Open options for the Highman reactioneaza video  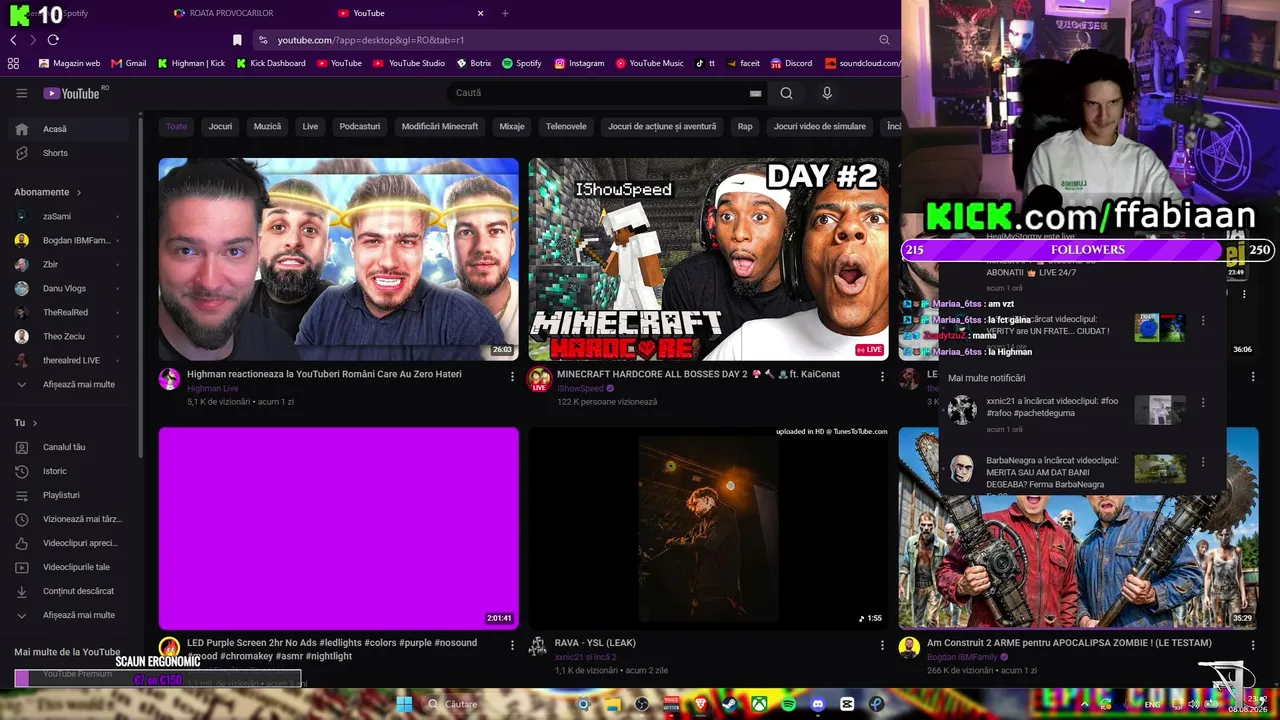pos(512,377)
